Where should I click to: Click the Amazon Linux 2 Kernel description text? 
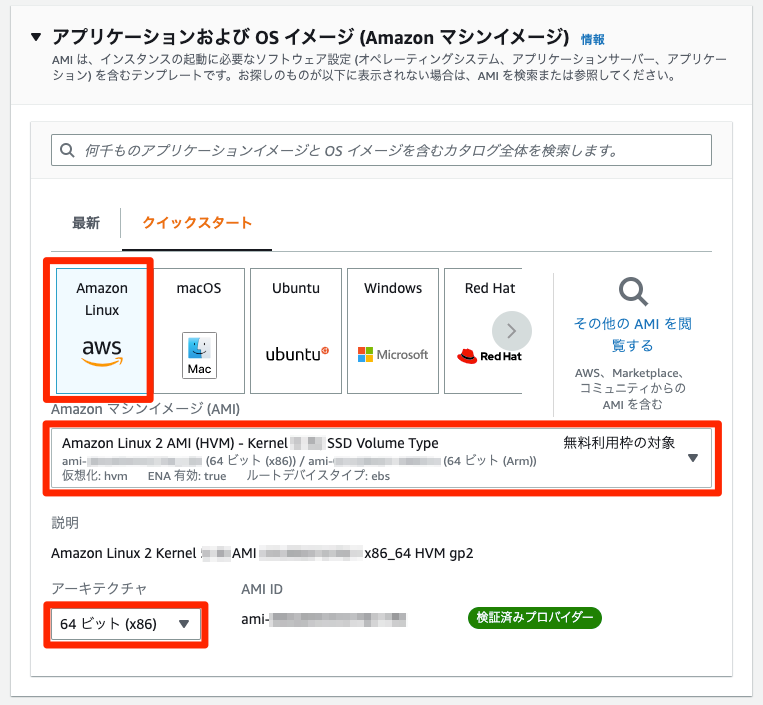coord(262,553)
